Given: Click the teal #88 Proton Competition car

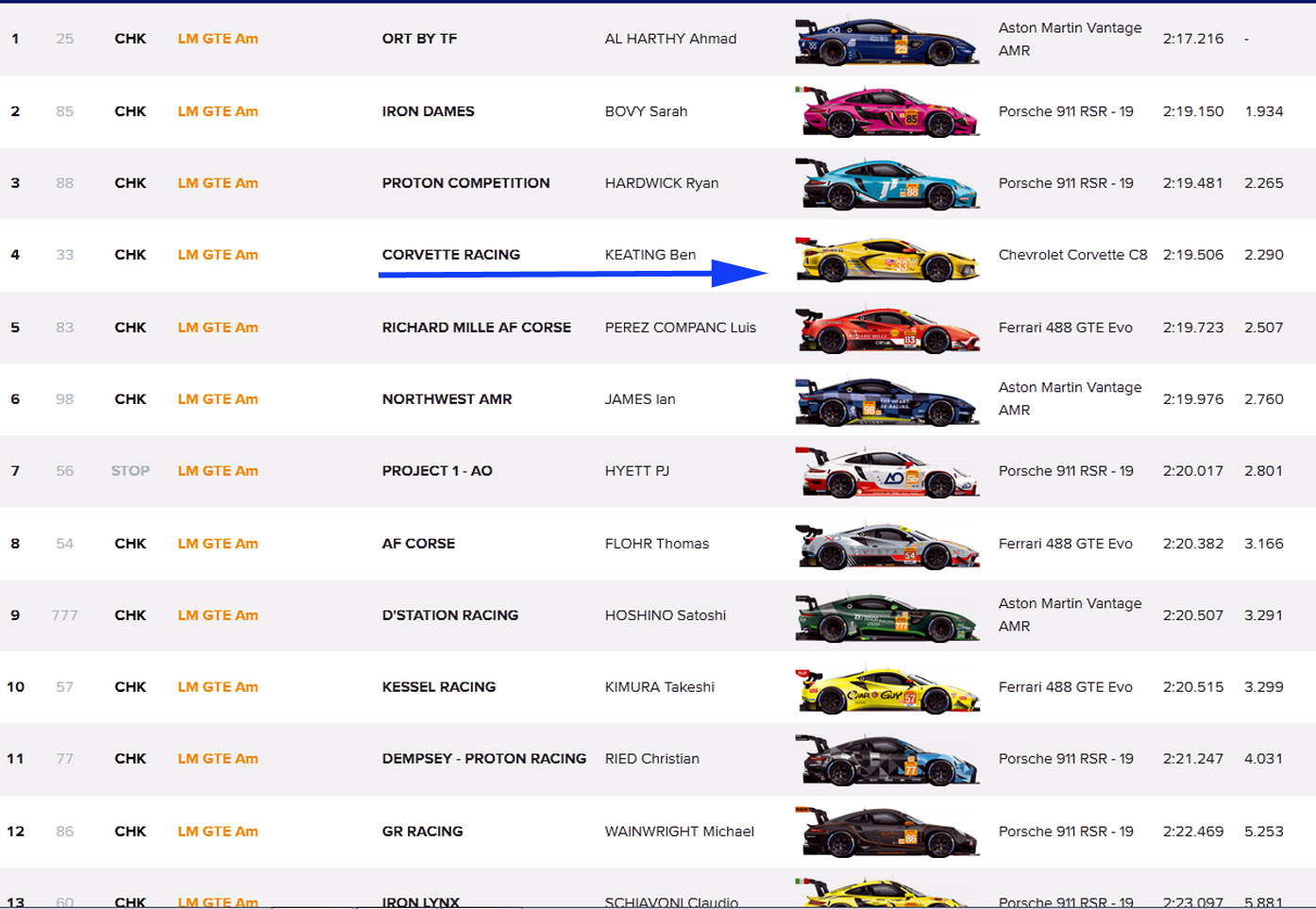Looking at the screenshot, I should point(886,185).
